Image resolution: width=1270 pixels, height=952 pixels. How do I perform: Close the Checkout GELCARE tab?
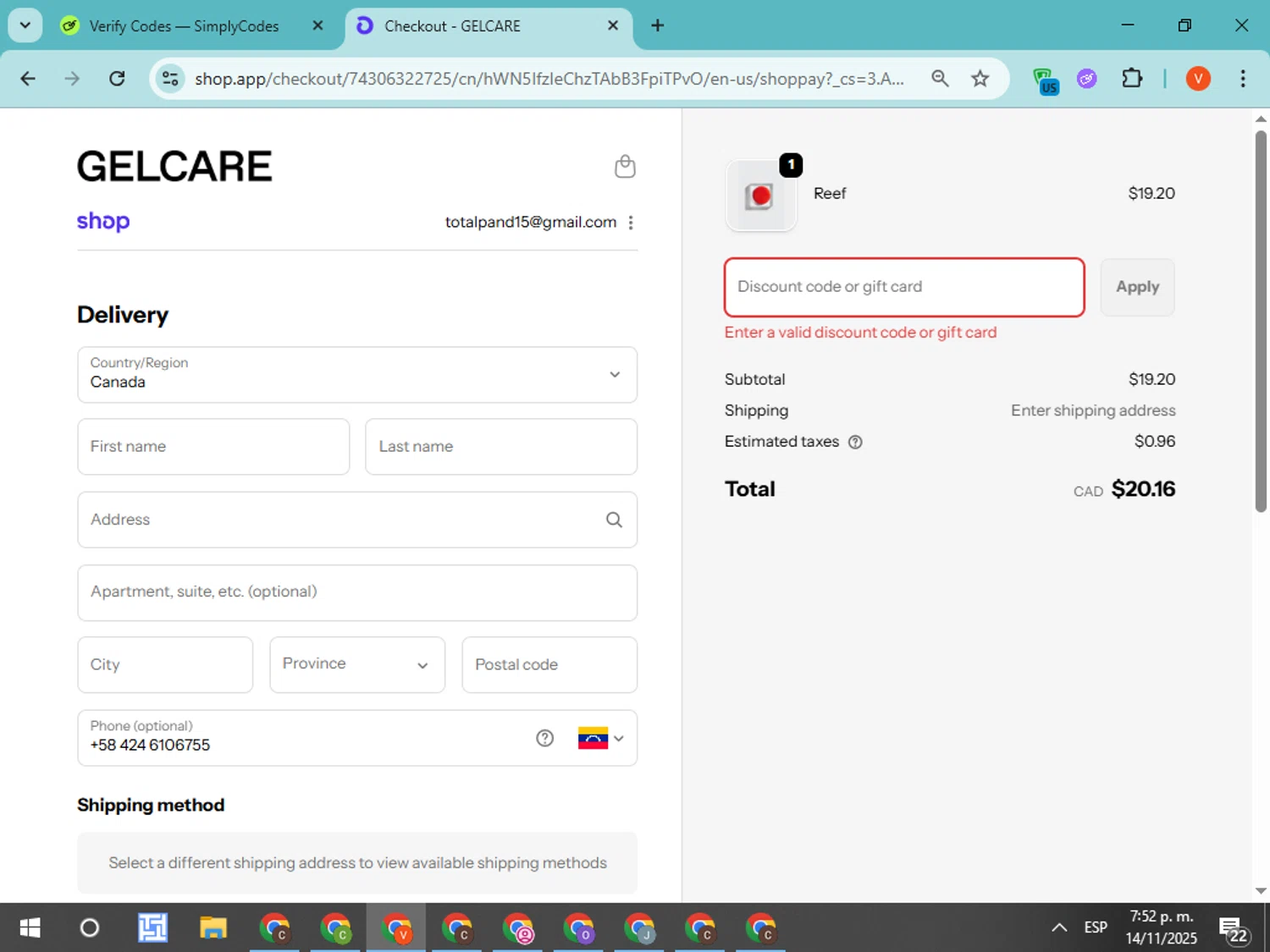613,25
